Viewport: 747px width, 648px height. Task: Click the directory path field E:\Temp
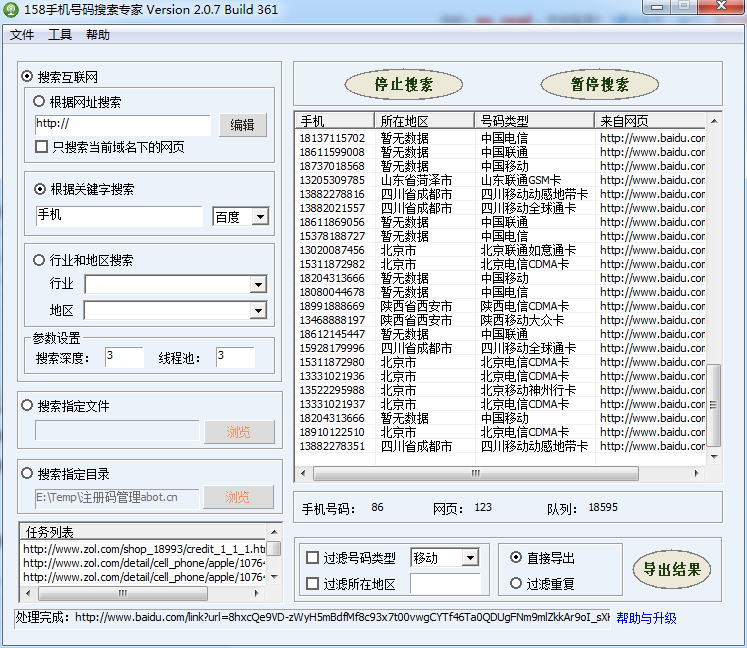click(117, 498)
